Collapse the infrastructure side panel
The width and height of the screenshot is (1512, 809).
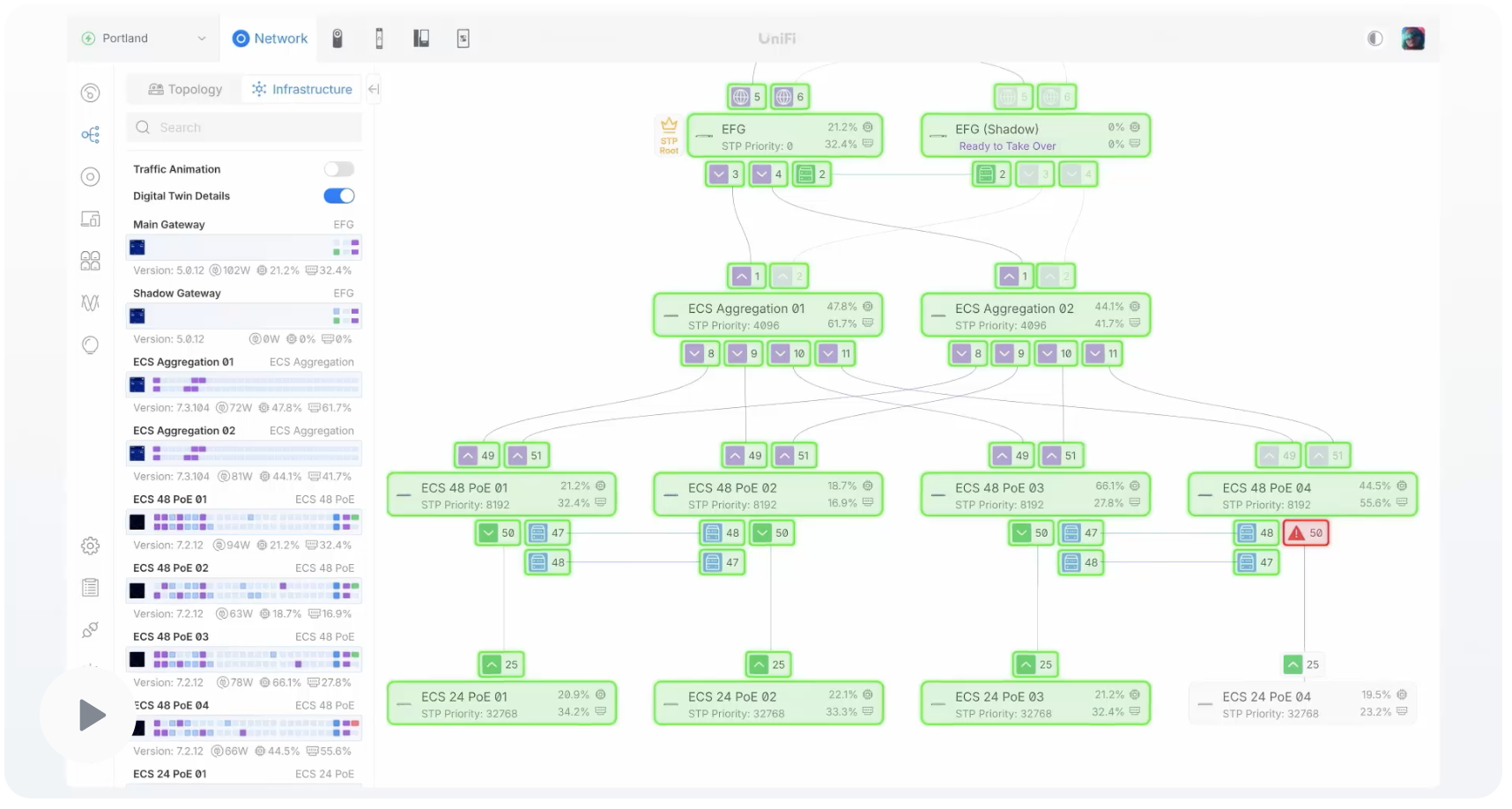coord(374,89)
